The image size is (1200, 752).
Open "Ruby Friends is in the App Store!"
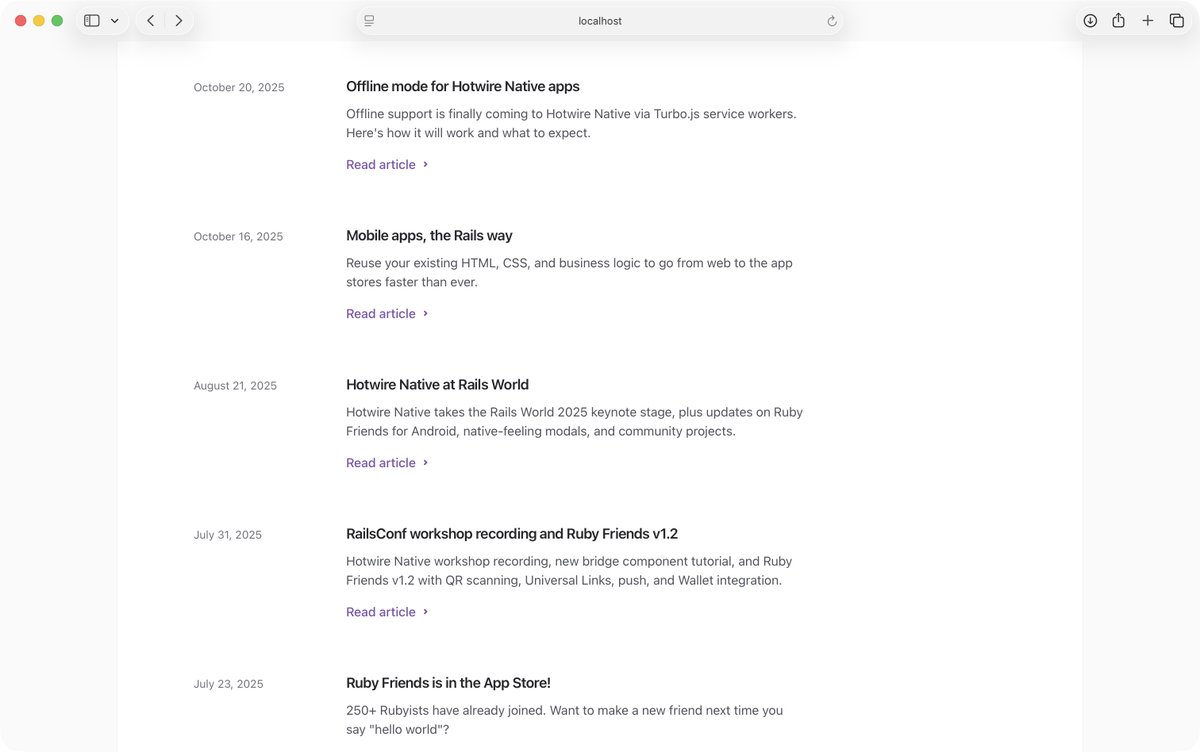point(448,682)
